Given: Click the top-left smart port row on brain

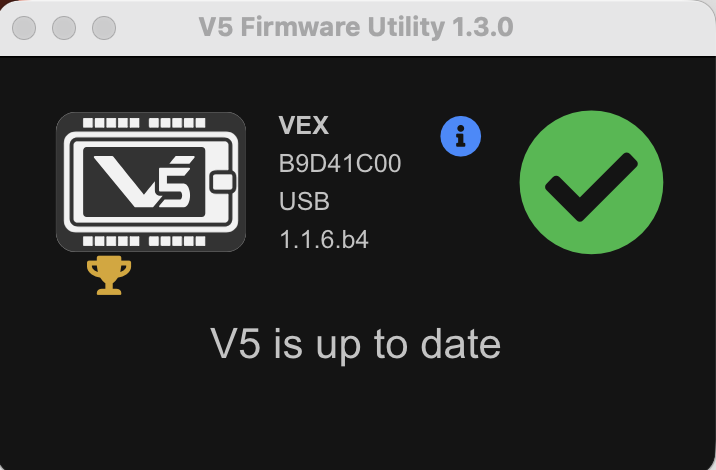Looking at the screenshot, I should click(111, 123).
